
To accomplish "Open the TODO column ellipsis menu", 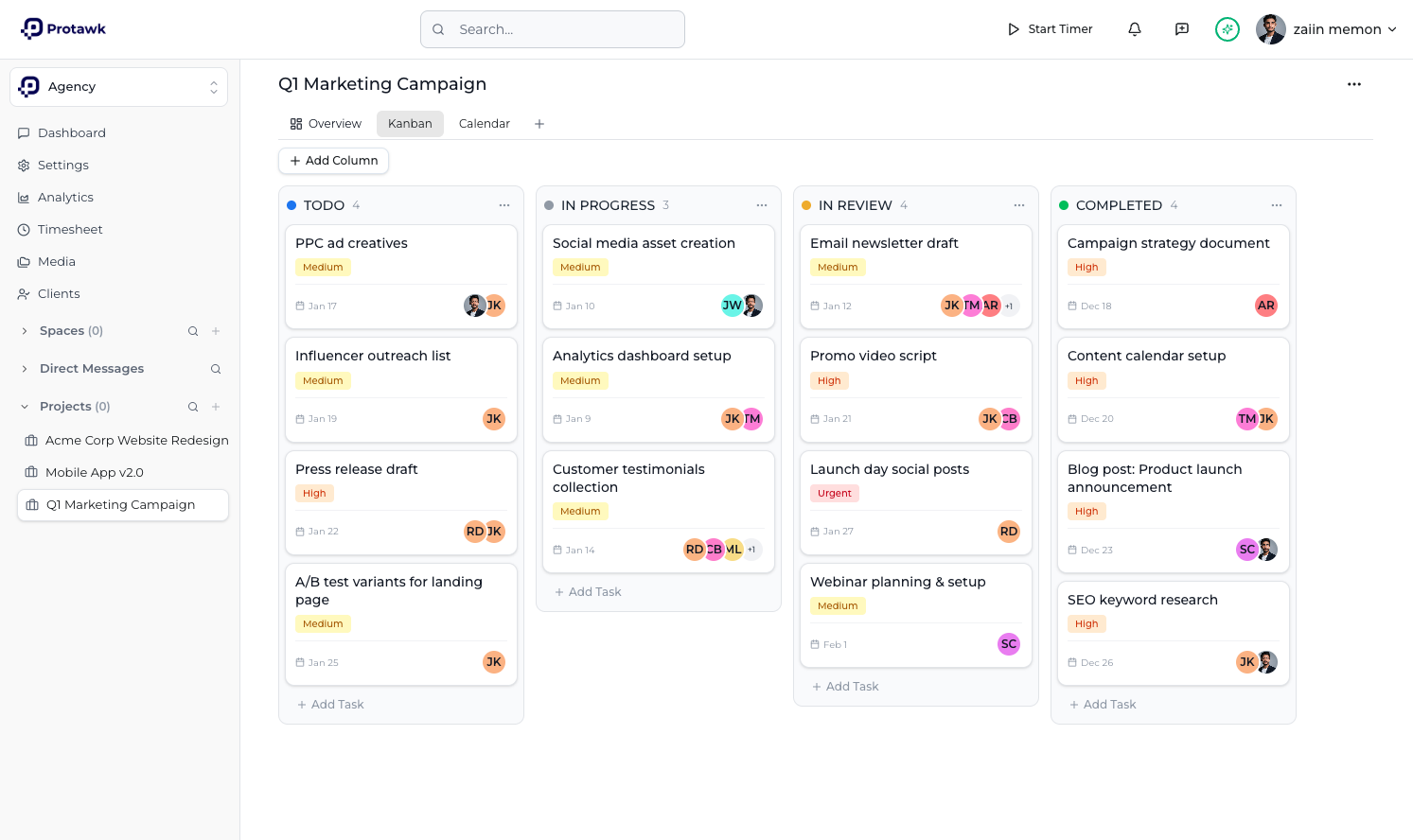I will pos(504,205).
